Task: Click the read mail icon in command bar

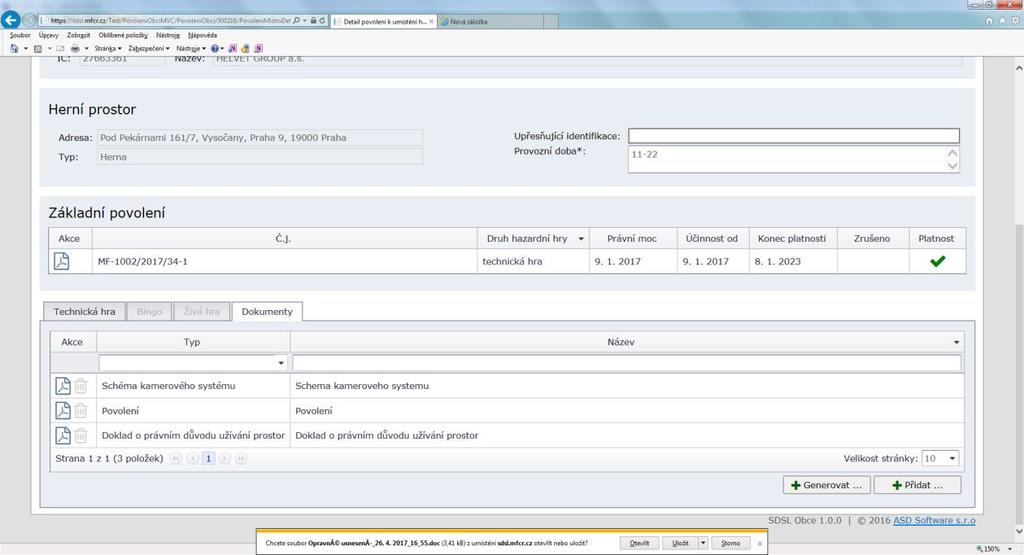Action: [59, 48]
